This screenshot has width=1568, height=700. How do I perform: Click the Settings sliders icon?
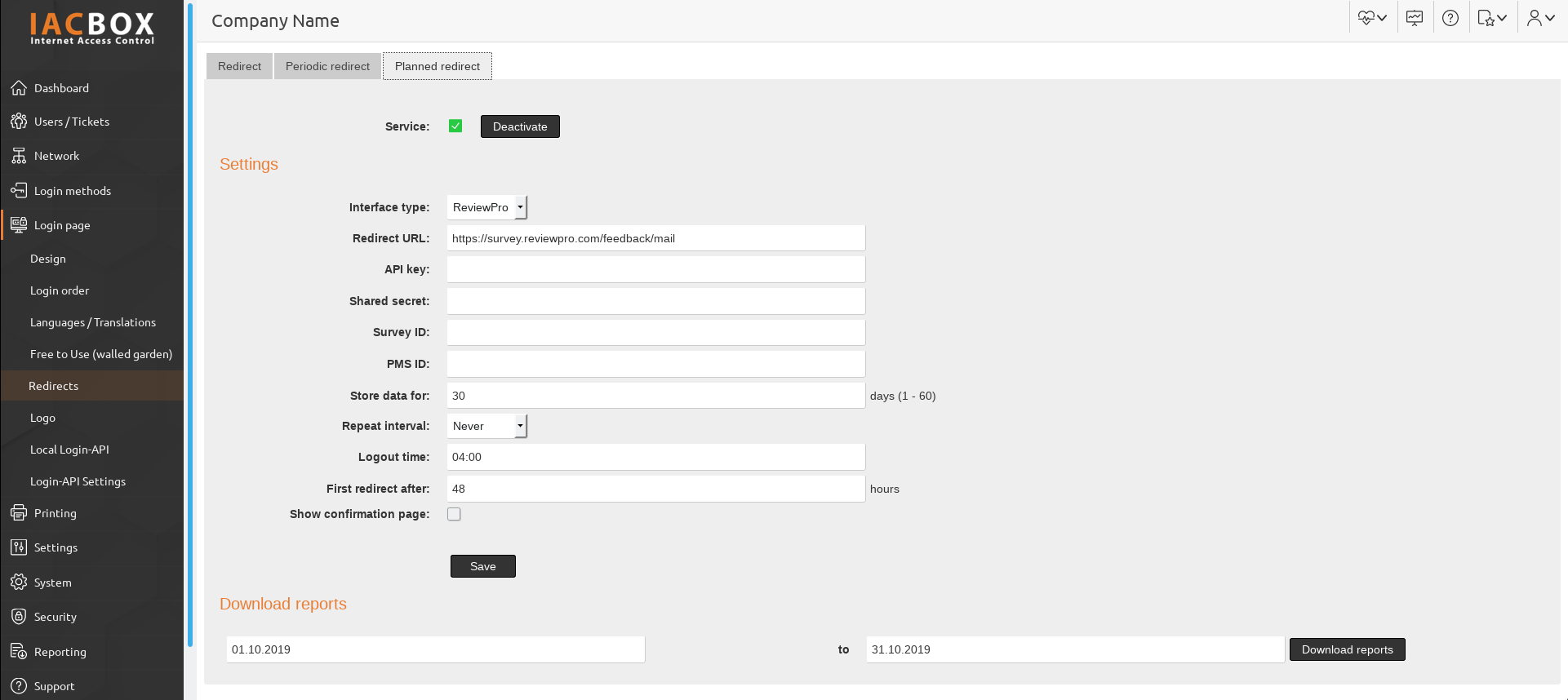click(19, 547)
